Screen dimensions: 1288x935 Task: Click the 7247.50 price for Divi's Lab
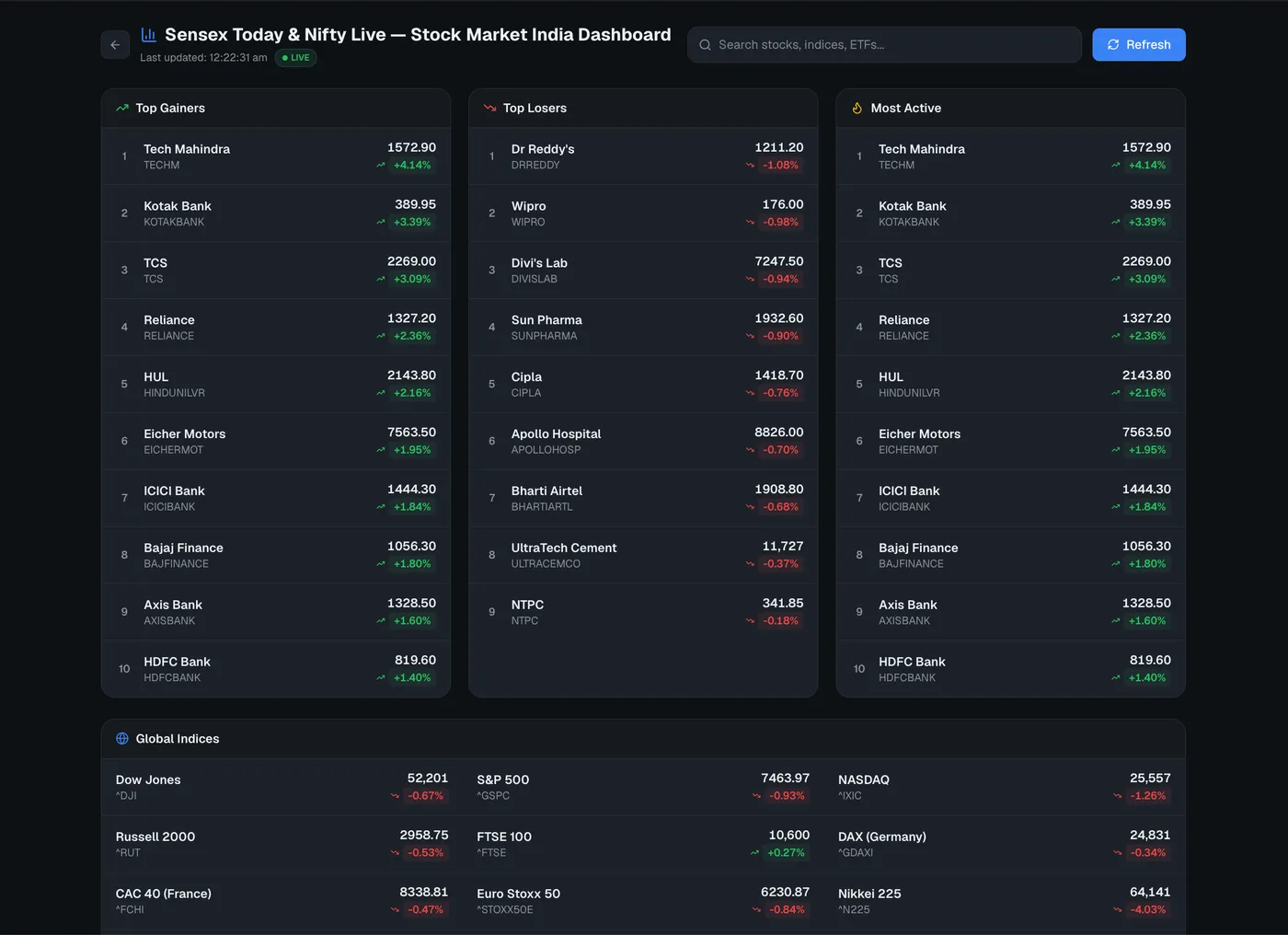point(779,261)
